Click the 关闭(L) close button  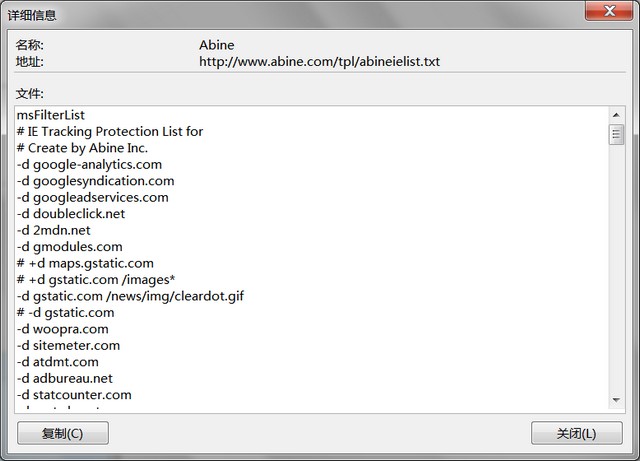pyautogui.click(x=577, y=433)
